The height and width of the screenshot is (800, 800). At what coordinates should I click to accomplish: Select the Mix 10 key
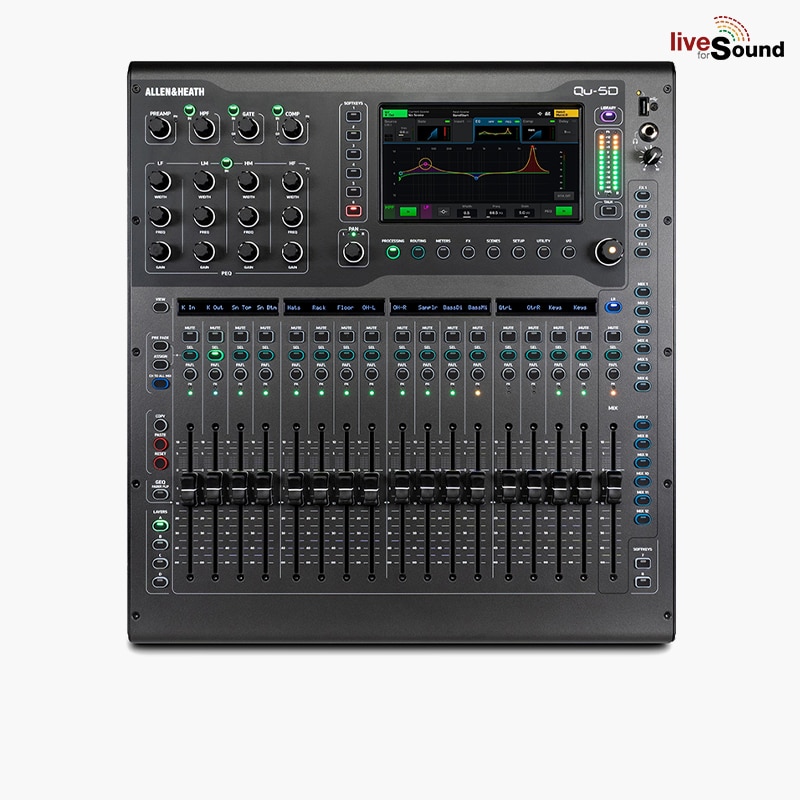(642, 482)
